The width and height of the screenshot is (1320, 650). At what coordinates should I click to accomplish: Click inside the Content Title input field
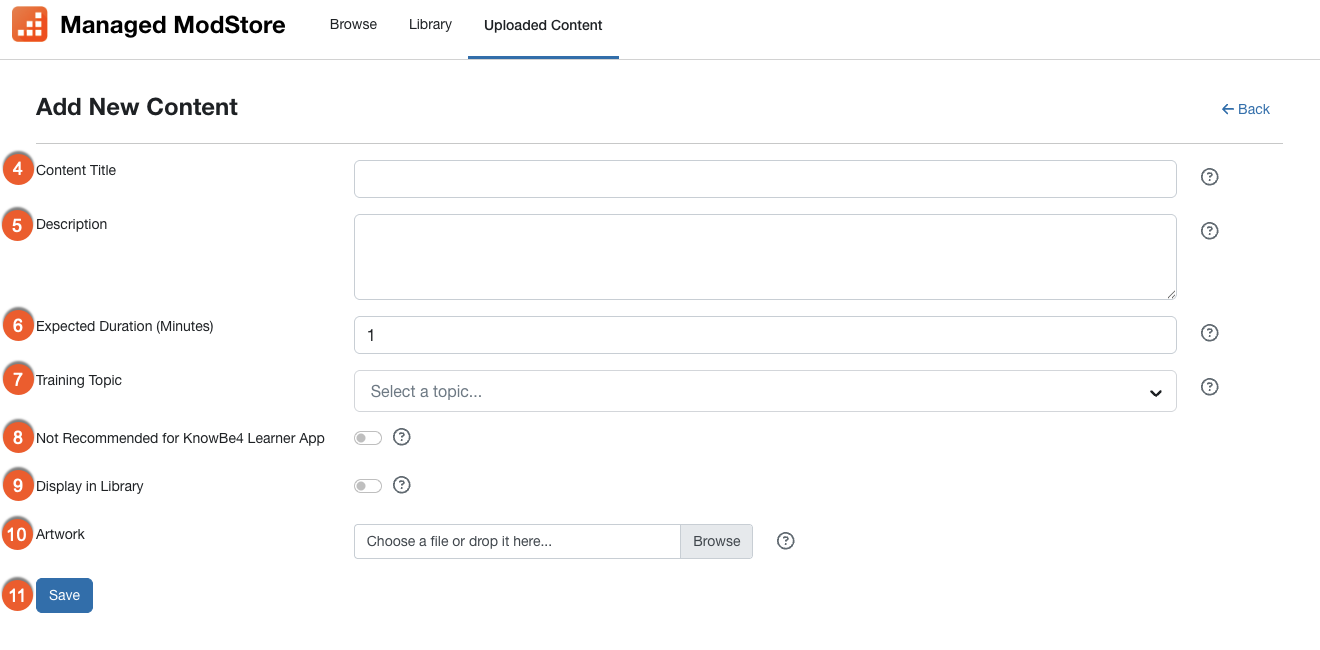tap(765, 178)
